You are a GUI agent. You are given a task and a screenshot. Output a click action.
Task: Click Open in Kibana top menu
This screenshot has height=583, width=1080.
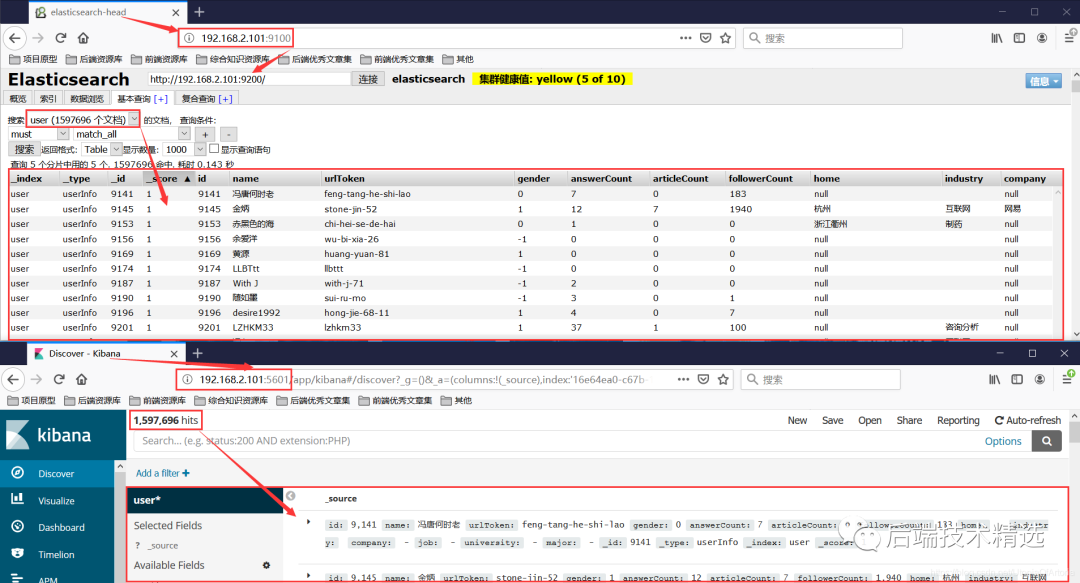tap(870, 420)
